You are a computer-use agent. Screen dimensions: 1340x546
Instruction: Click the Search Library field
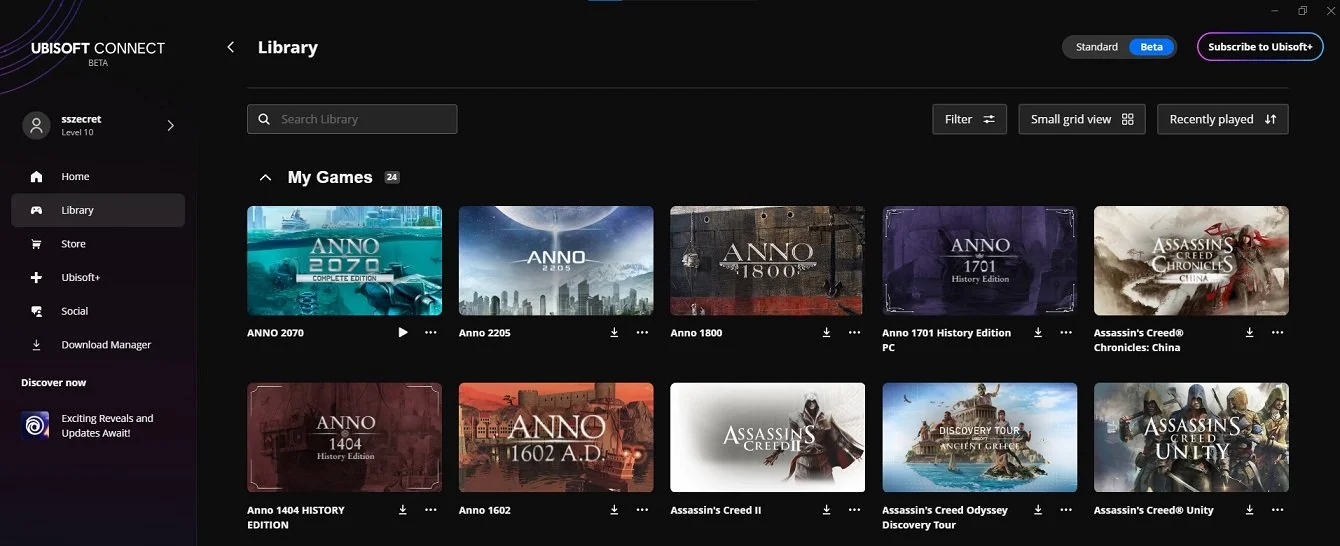[352, 119]
